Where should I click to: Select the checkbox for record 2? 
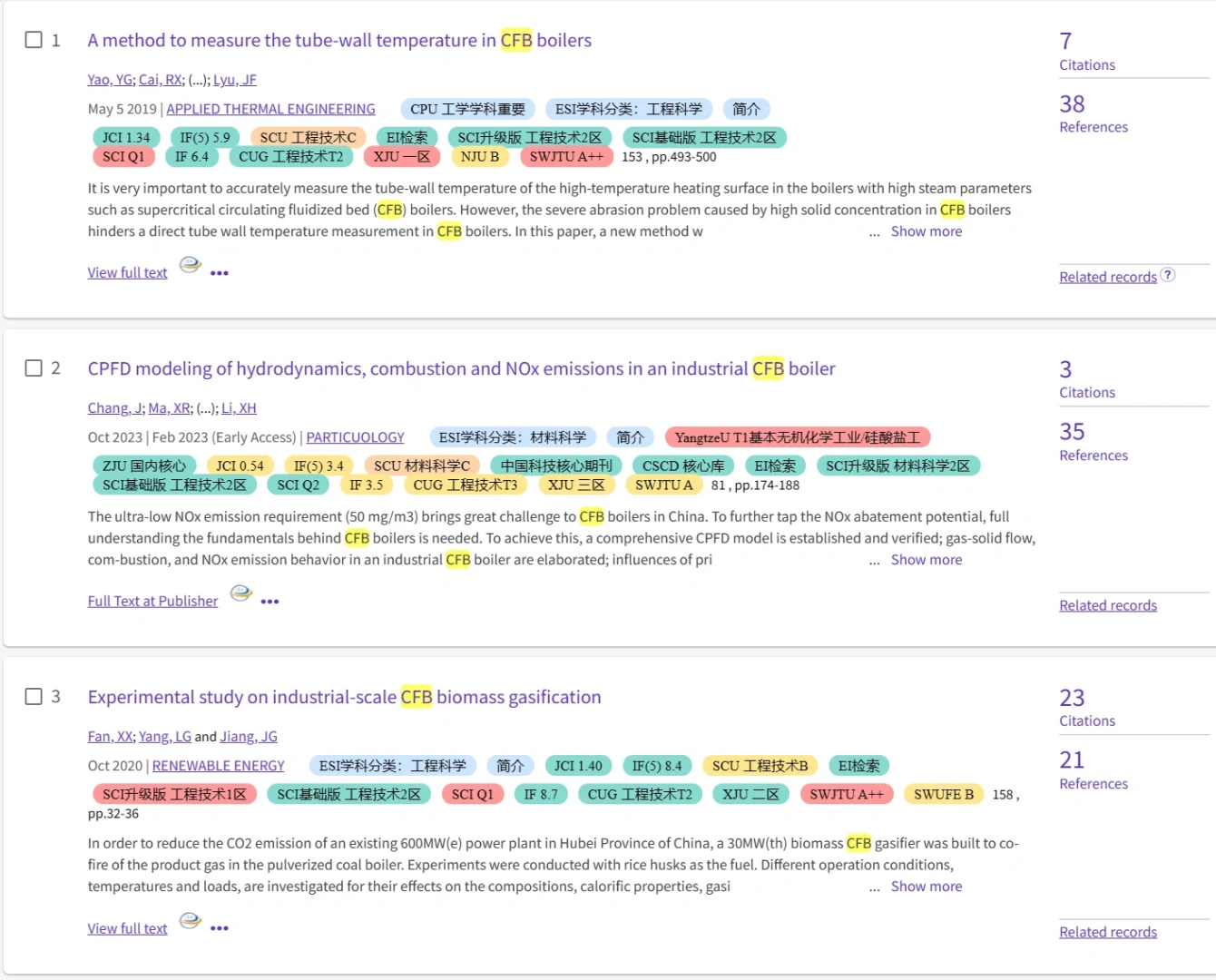click(x=34, y=368)
